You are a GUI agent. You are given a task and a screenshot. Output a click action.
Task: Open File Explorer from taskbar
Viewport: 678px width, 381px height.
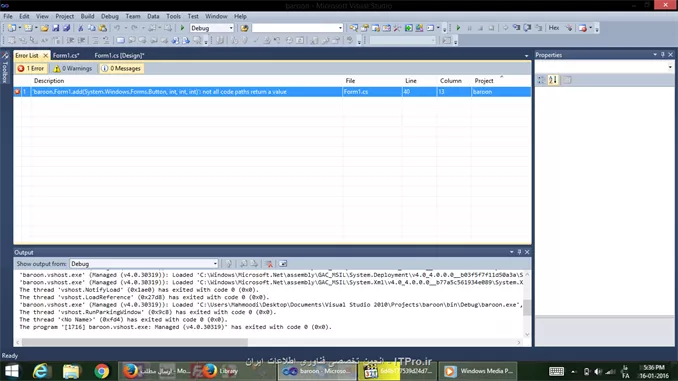[71, 371]
